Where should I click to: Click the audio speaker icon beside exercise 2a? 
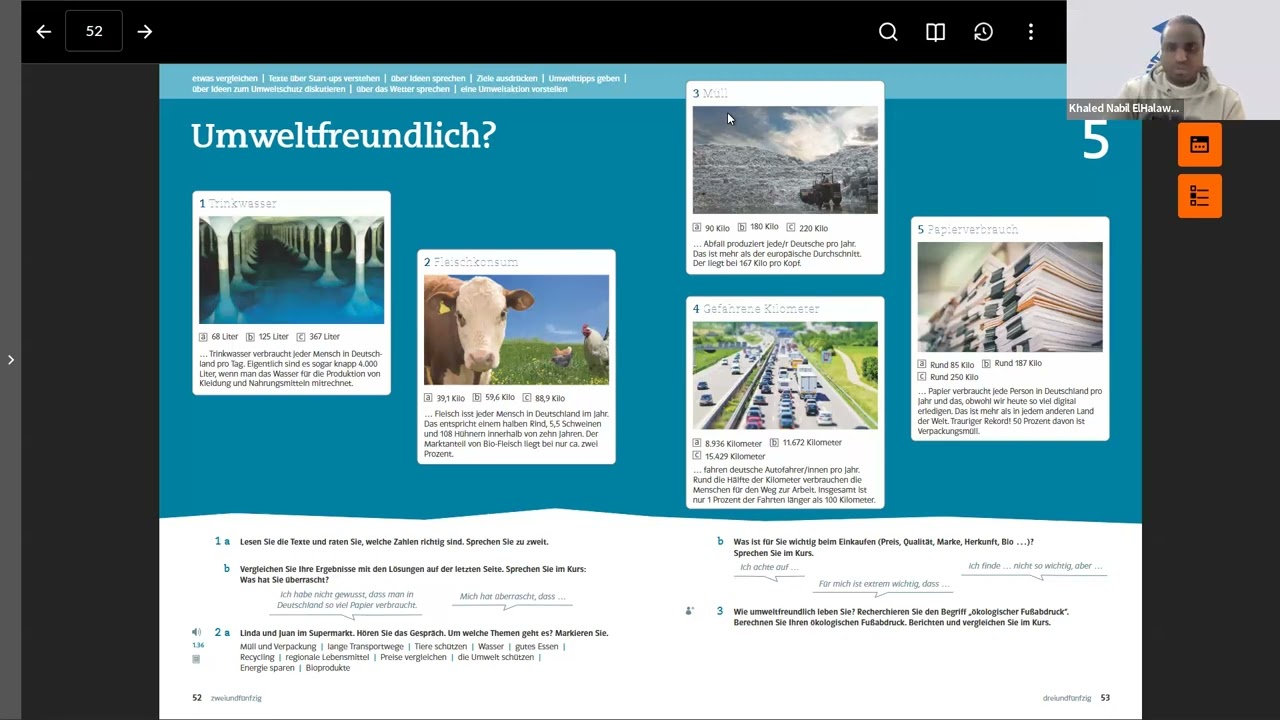[196, 632]
